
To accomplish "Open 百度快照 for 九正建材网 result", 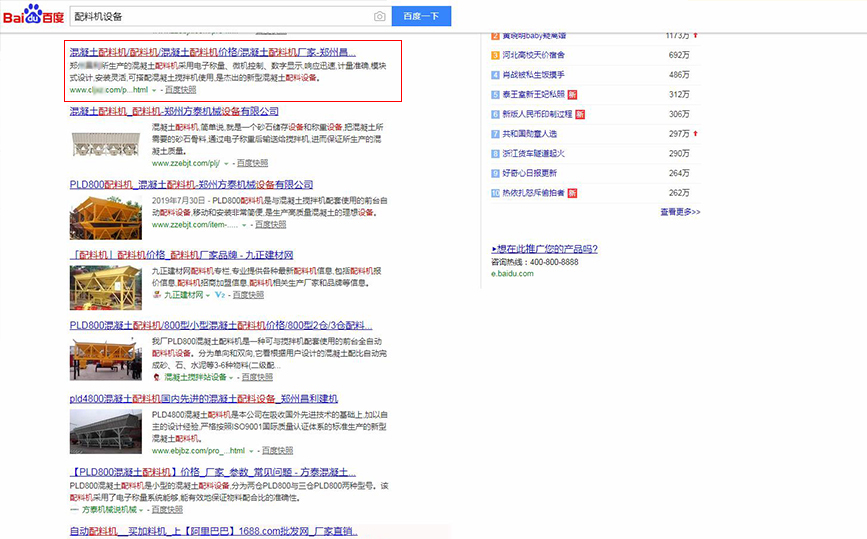I will [x=248, y=295].
